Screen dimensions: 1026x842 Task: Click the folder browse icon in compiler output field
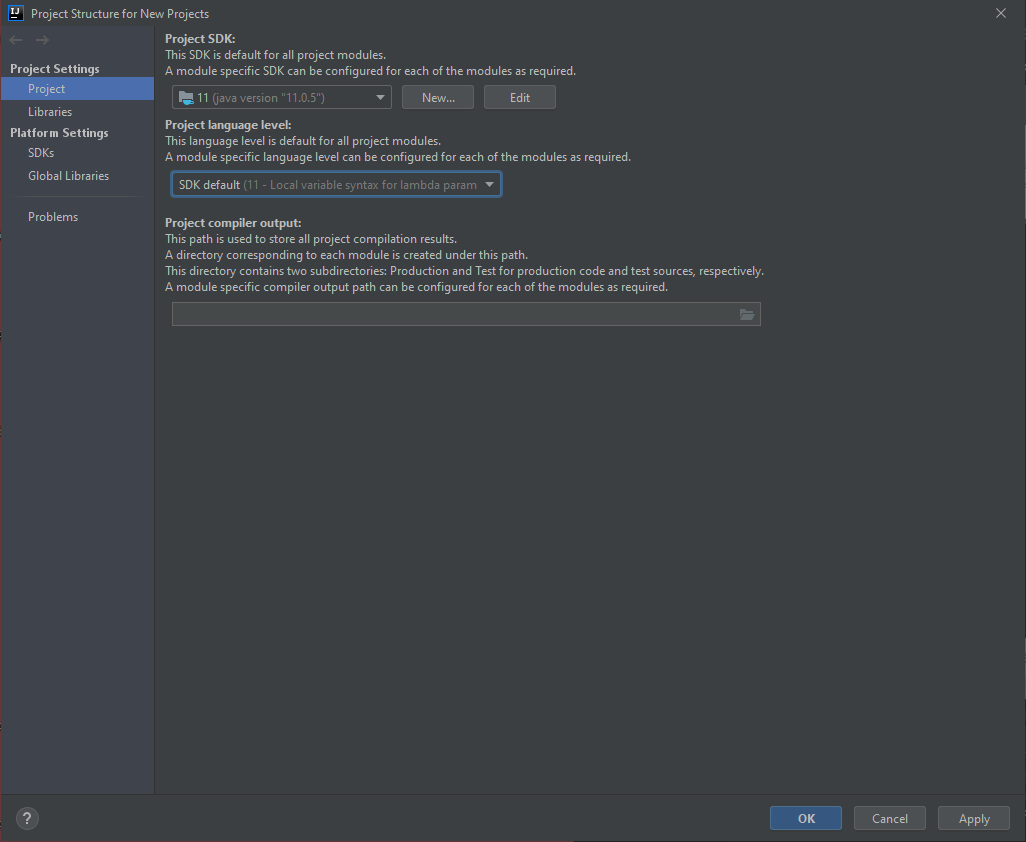[746, 315]
